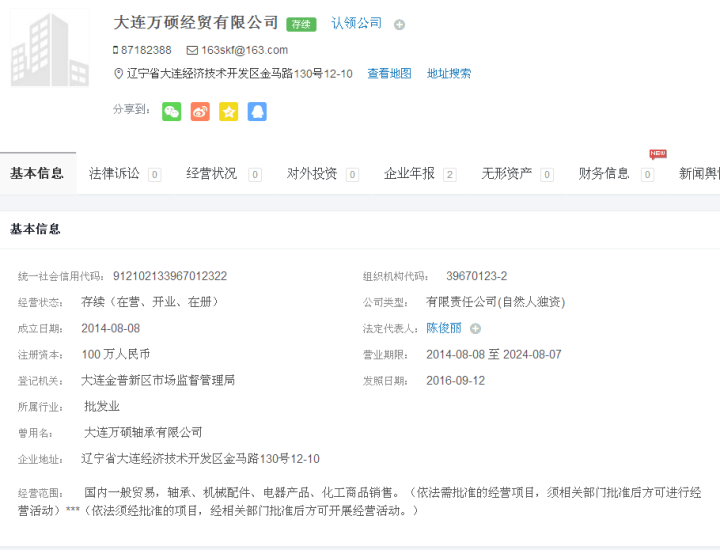Click the email envelope icon
Image resolution: width=720 pixels, height=550 pixels.
tap(192, 50)
